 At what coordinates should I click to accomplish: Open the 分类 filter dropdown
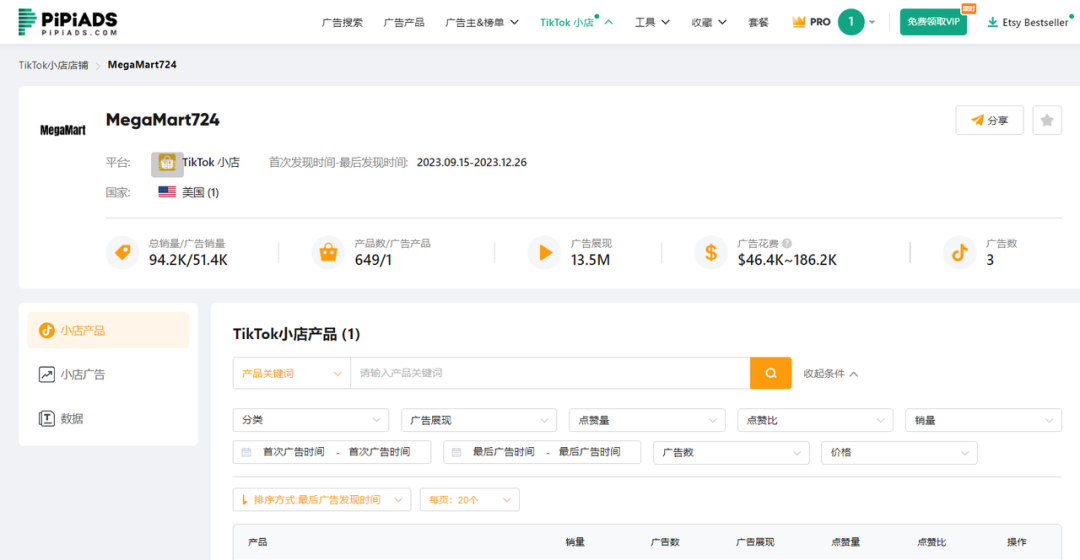(311, 420)
